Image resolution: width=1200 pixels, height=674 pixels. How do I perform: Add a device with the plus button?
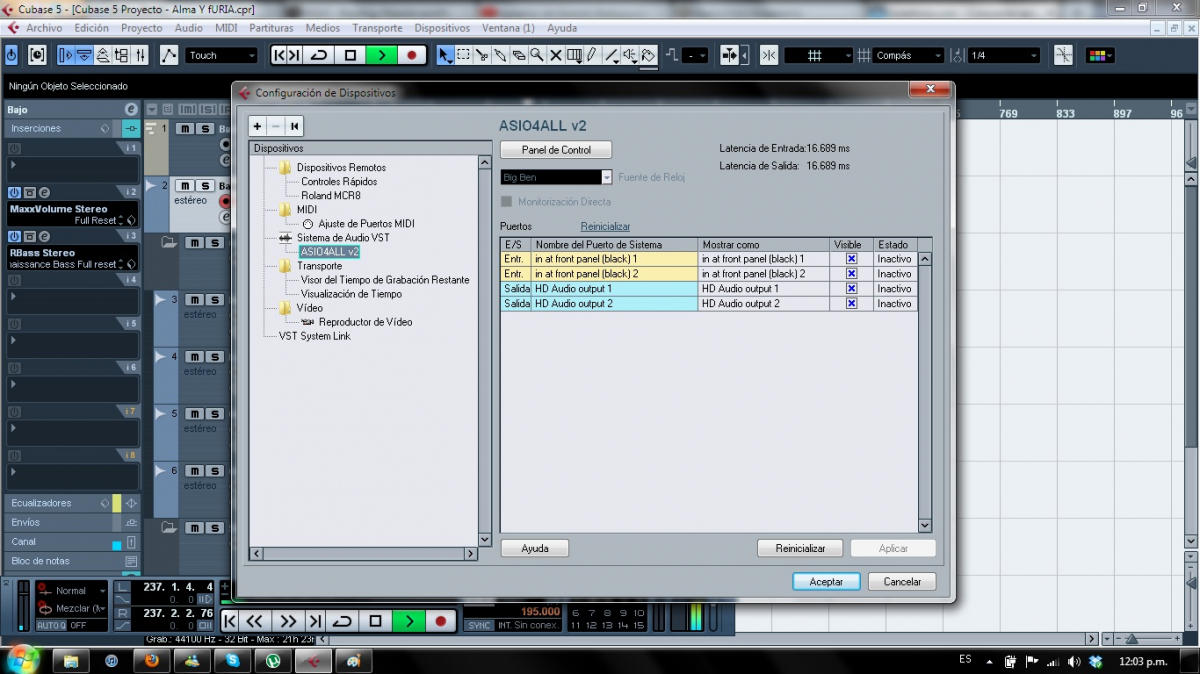[x=257, y=126]
